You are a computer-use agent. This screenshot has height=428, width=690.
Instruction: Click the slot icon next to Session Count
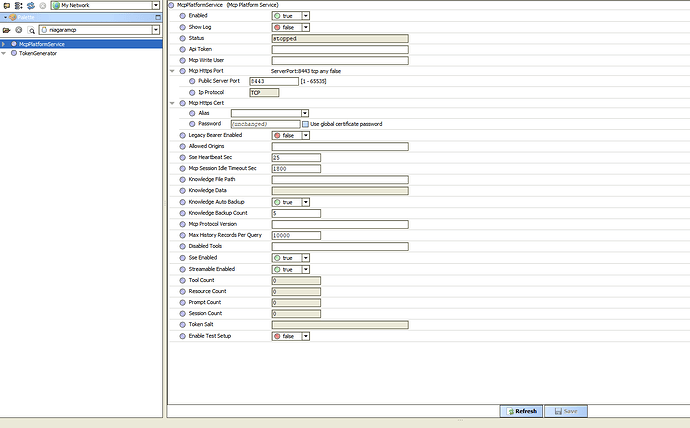tap(183, 314)
